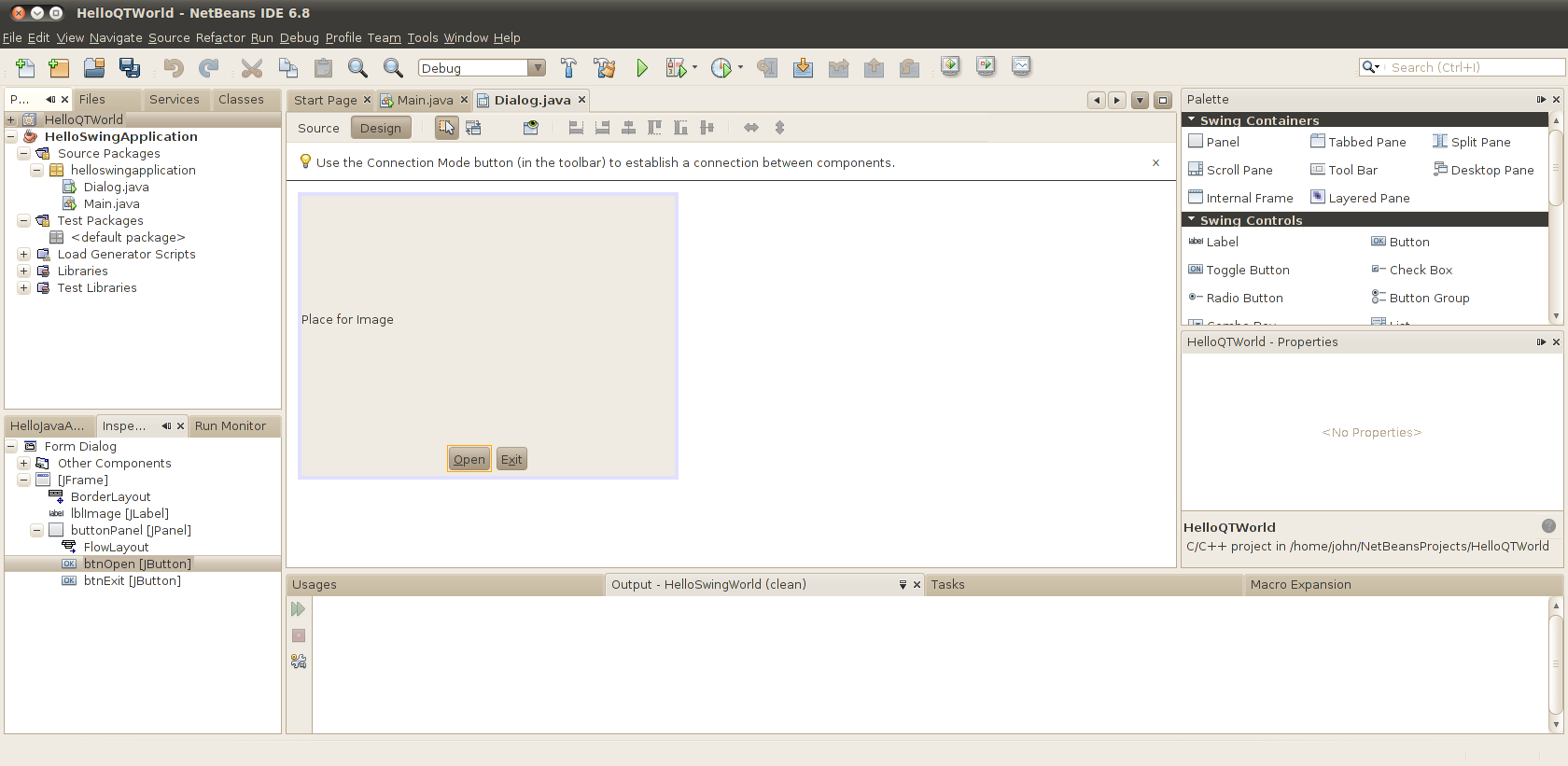The height and width of the screenshot is (766, 1568).
Task: Open the Refactor menu
Action: 220,38
